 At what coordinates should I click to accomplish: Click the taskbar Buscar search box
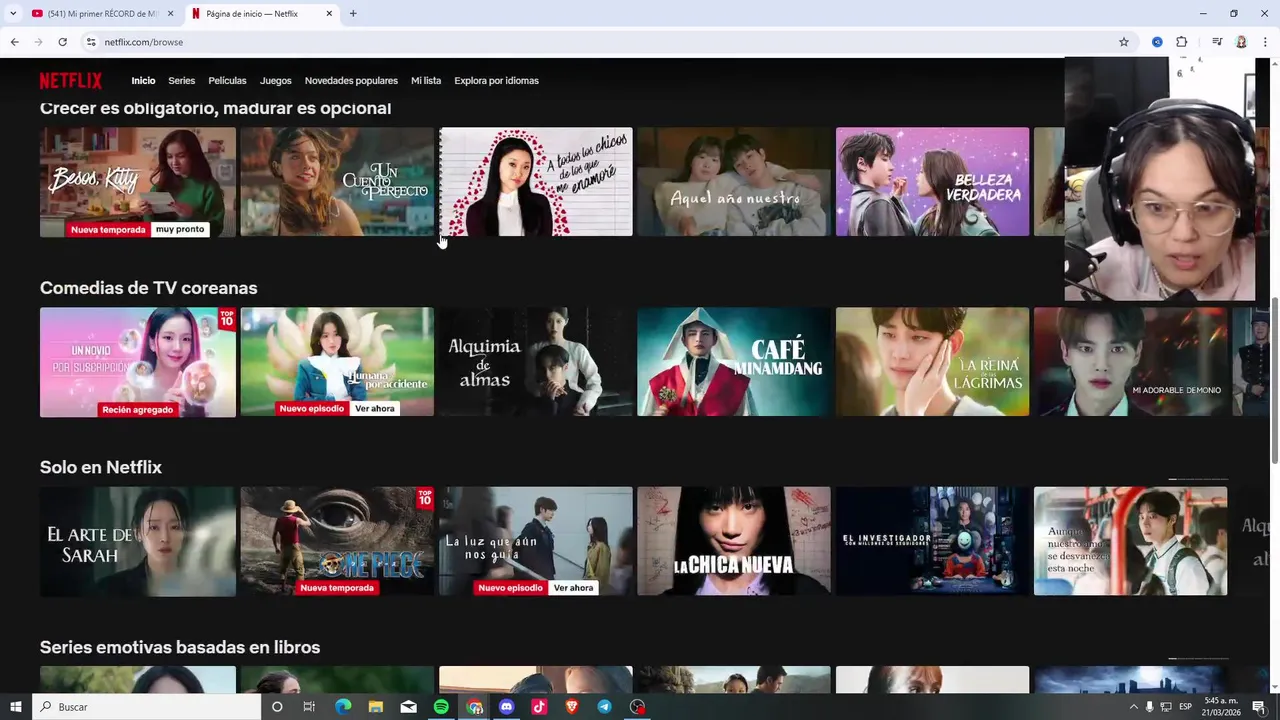click(146, 707)
